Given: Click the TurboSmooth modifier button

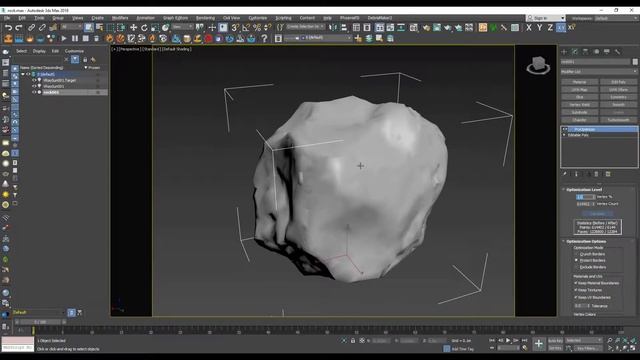Looking at the screenshot, I should (618, 120).
